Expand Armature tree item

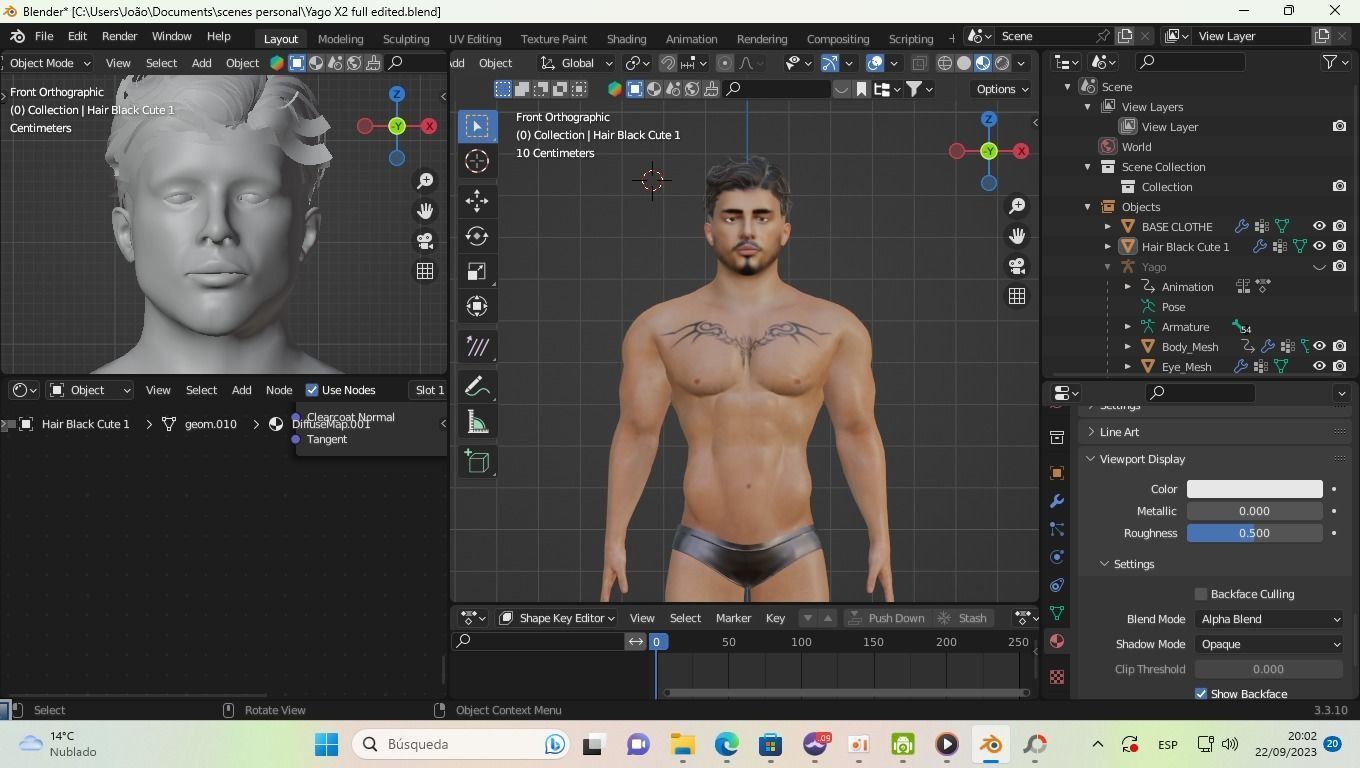(1128, 327)
